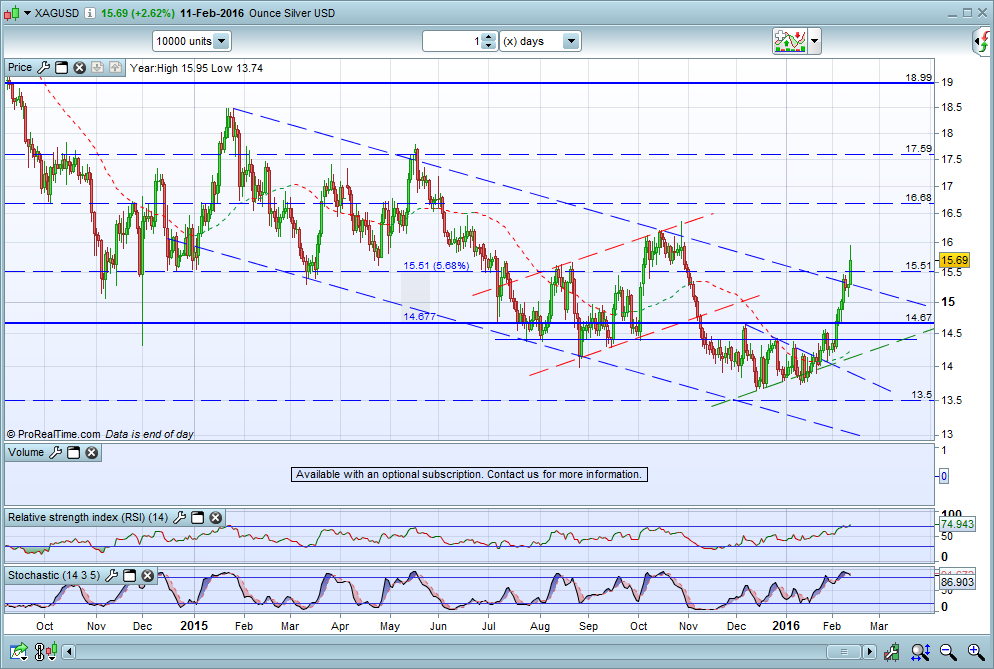
Task: Click the scrollbar left arrow
Action: (69, 651)
